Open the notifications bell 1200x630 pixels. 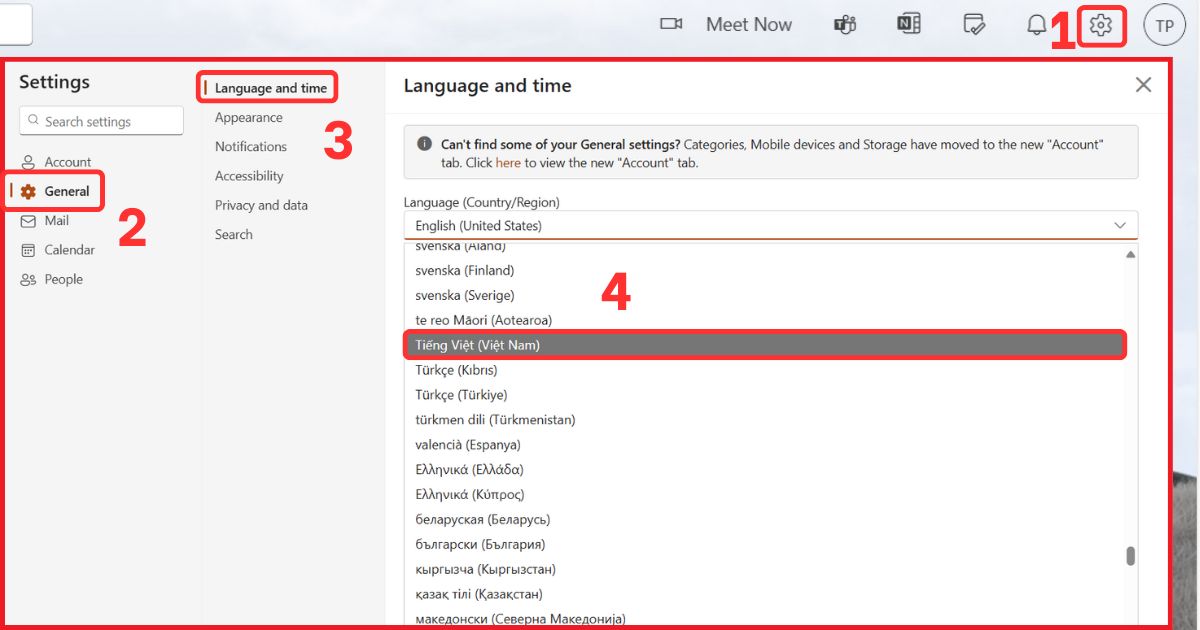pos(1037,24)
